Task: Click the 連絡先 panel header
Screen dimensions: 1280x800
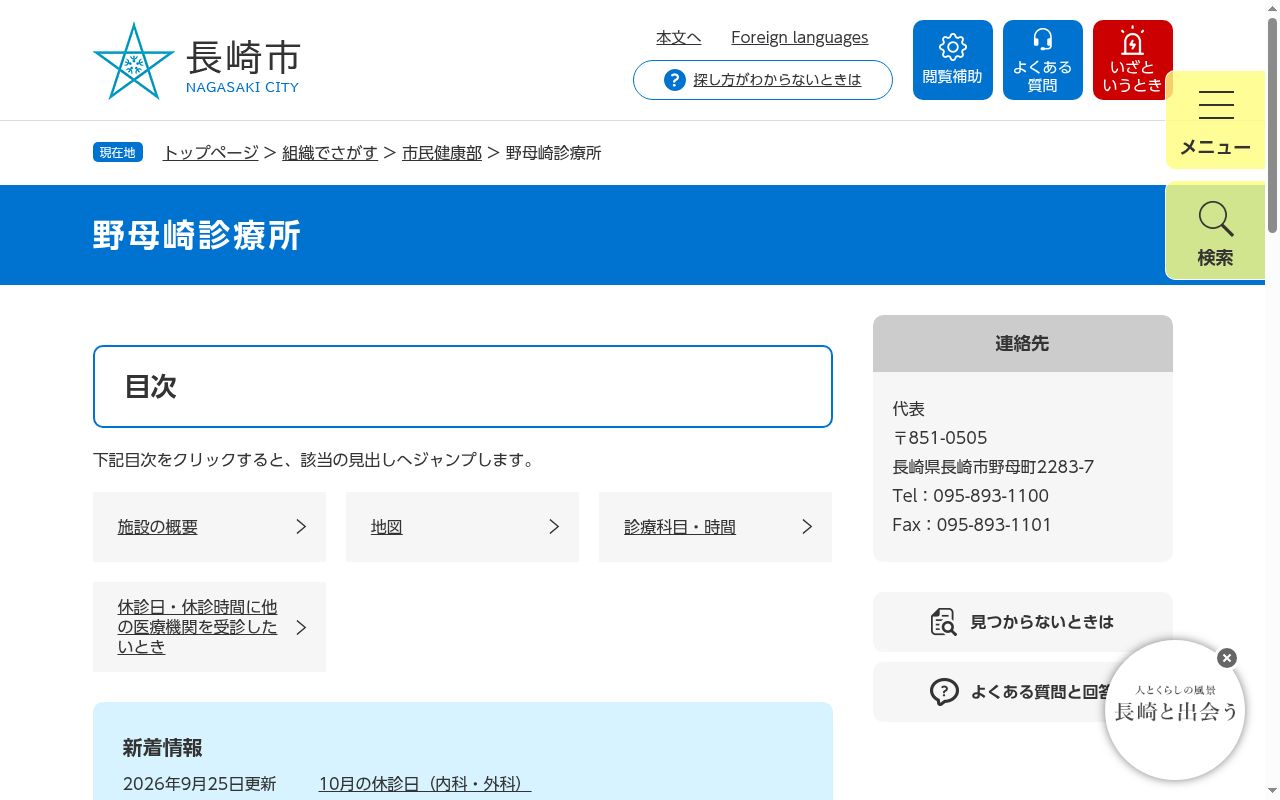Action: [1022, 344]
